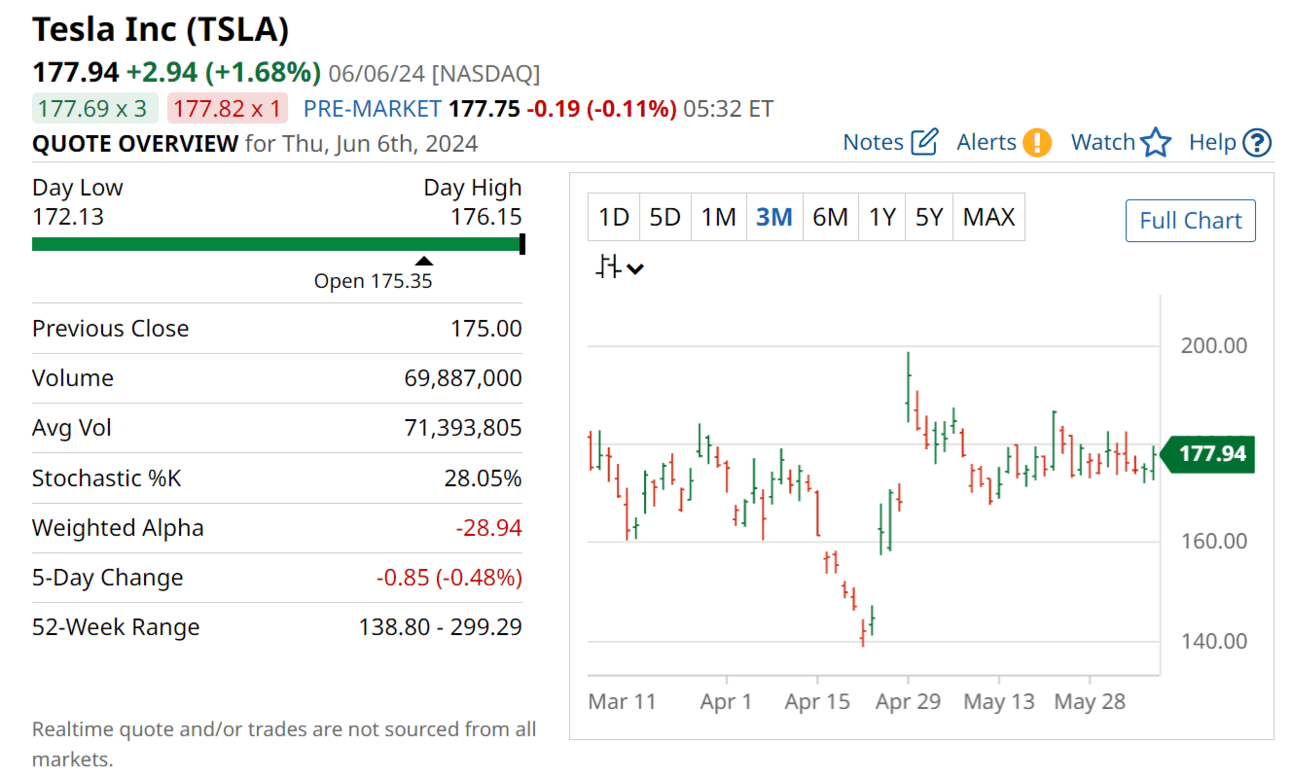Click the 177.94 price tag on chart
Viewport: 1292px width, 778px height.
1208,454
